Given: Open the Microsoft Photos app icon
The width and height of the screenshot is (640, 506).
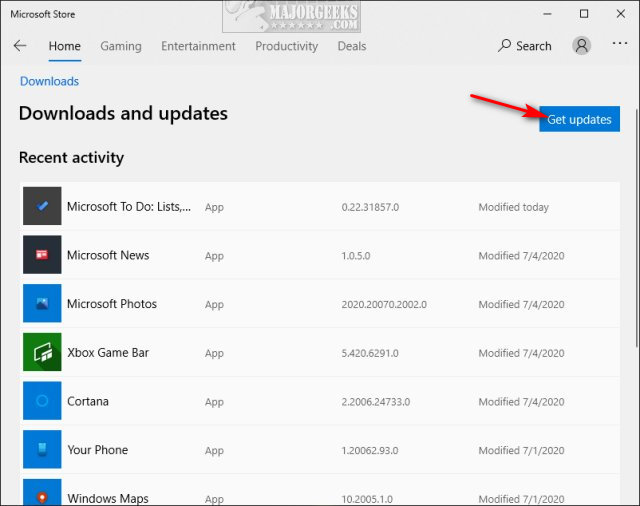Looking at the screenshot, I should [x=42, y=303].
